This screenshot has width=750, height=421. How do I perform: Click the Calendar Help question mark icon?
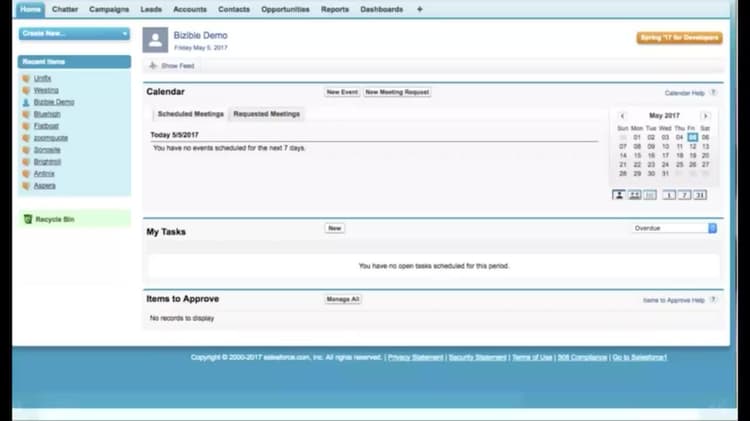[x=713, y=92]
